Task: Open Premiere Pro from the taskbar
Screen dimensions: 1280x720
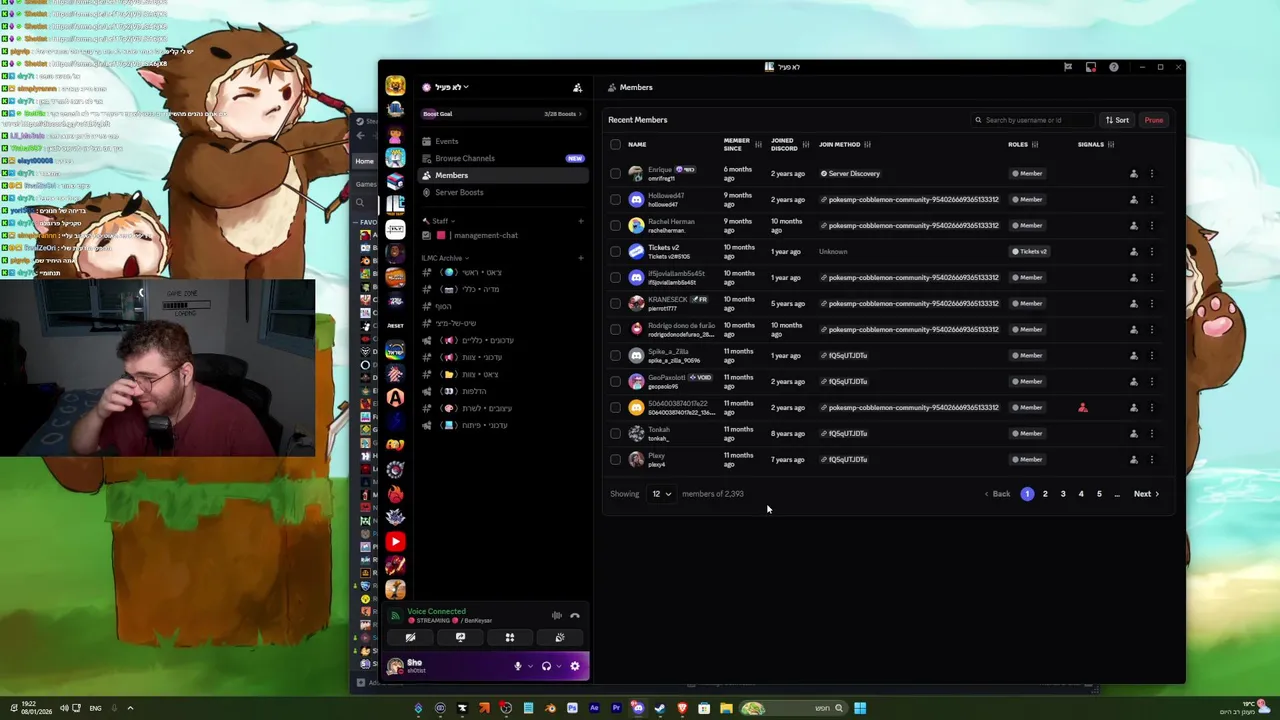Action: (616, 708)
